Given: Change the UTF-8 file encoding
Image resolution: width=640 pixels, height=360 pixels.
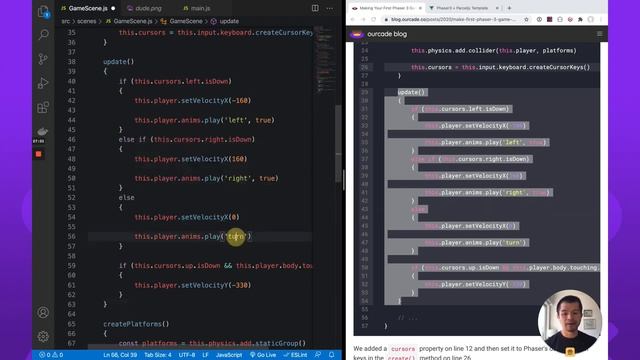Looking at the screenshot, I should tap(187, 355).
